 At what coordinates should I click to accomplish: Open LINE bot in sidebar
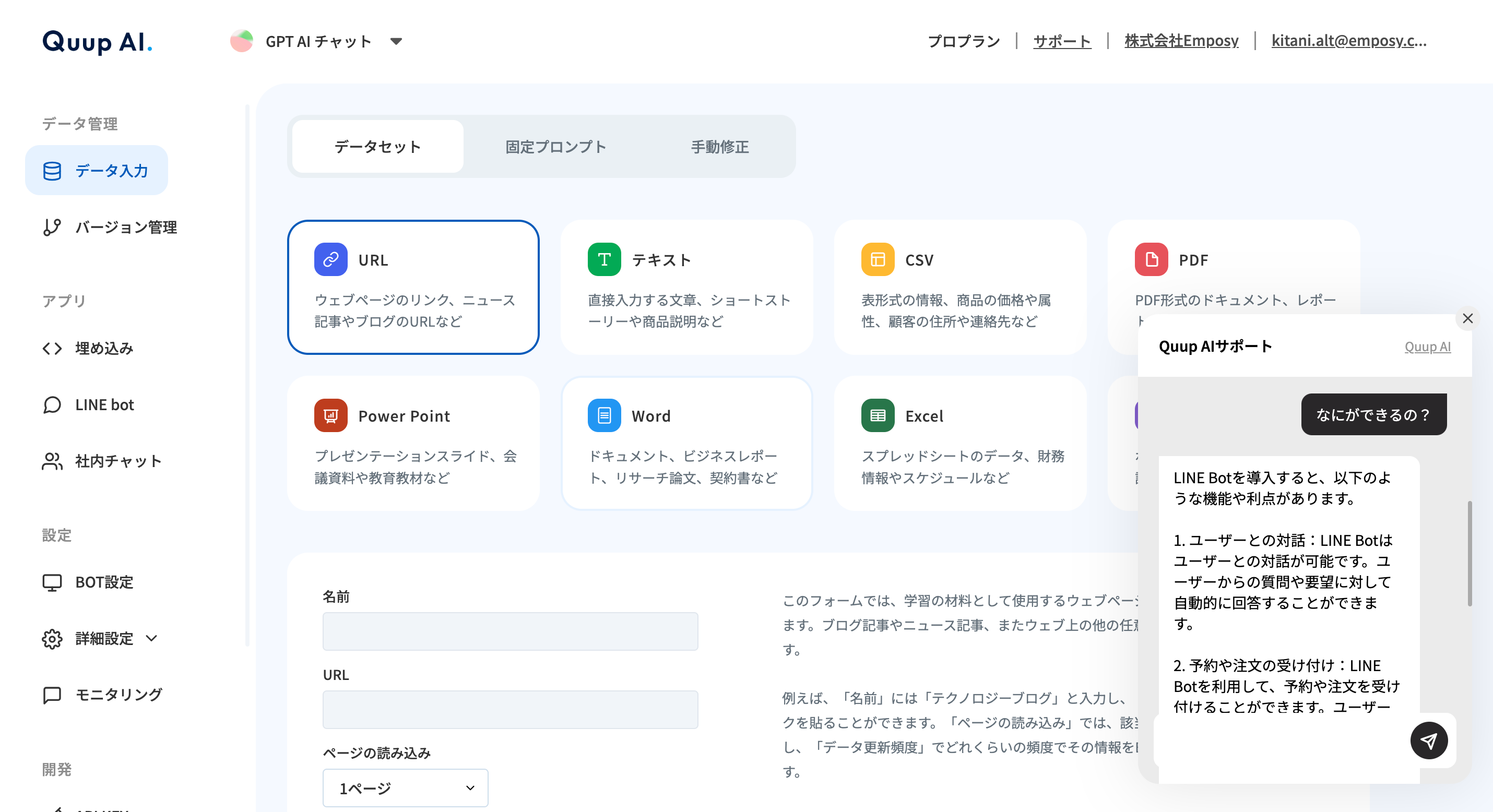click(104, 404)
